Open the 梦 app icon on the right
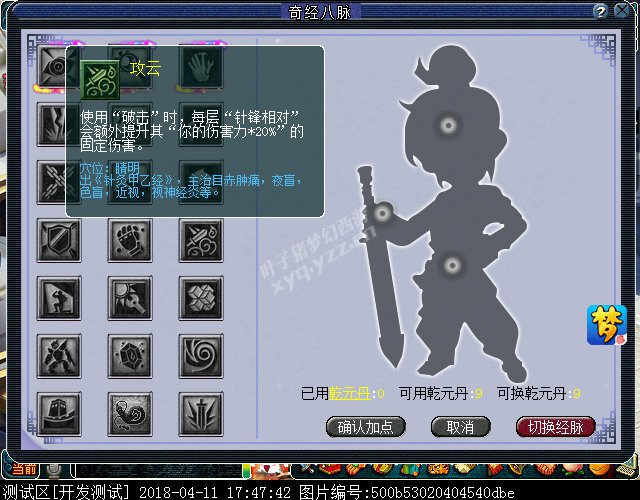This screenshot has width=640, height=500. coord(607,325)
